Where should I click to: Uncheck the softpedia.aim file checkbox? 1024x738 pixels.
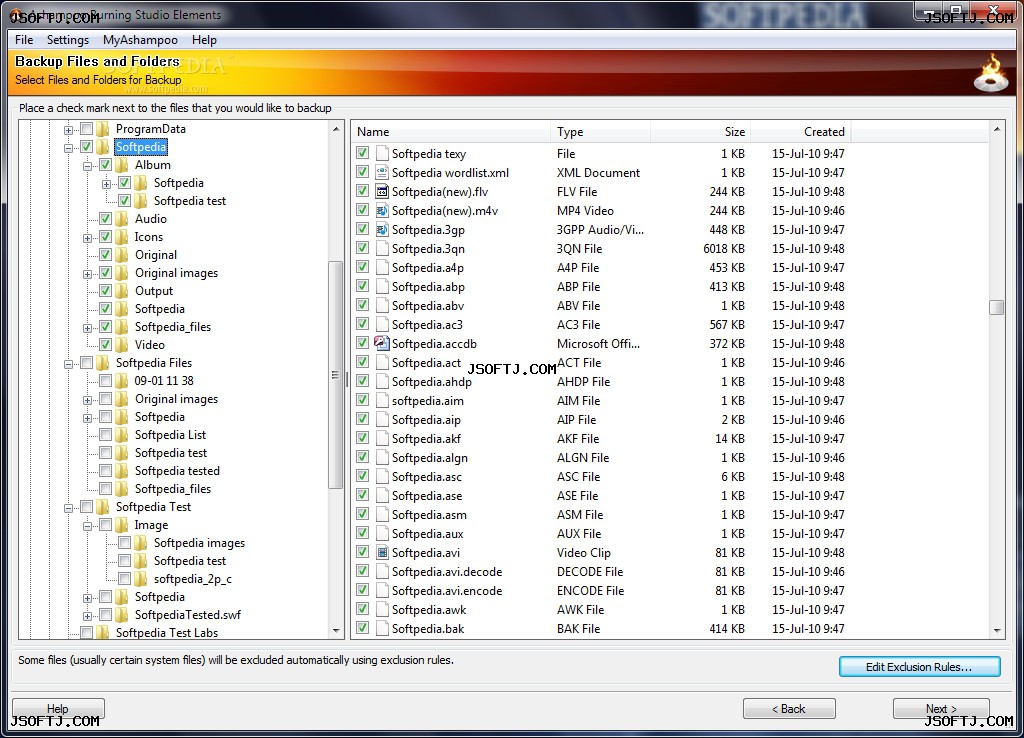tap(362, 400)
